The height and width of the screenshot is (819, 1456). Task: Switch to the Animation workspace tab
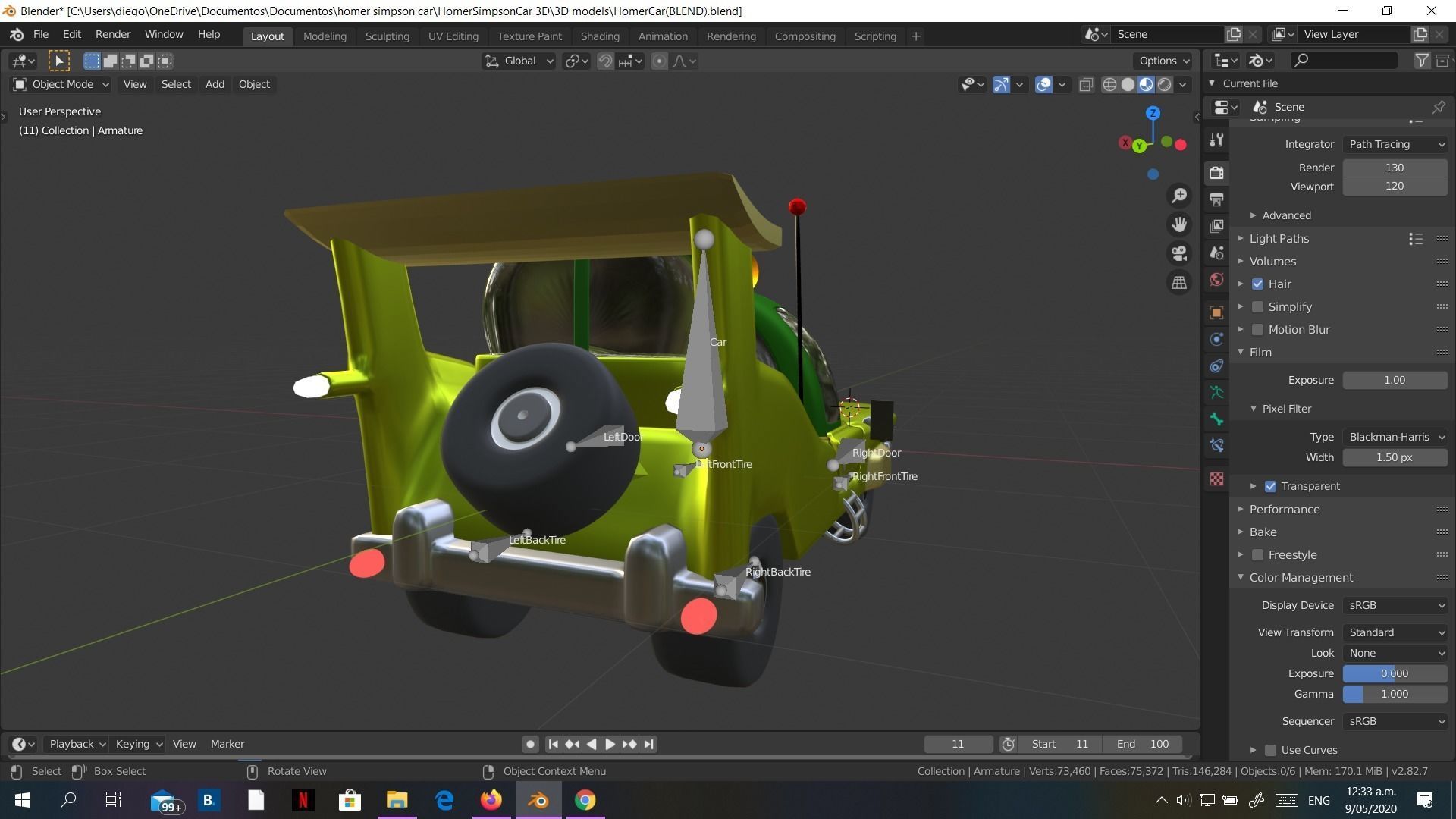663,36
